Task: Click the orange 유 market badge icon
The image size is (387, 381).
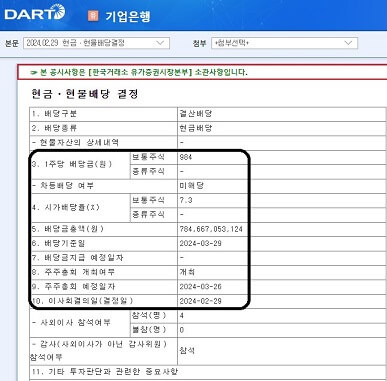Action: click(x=93, y=16)
